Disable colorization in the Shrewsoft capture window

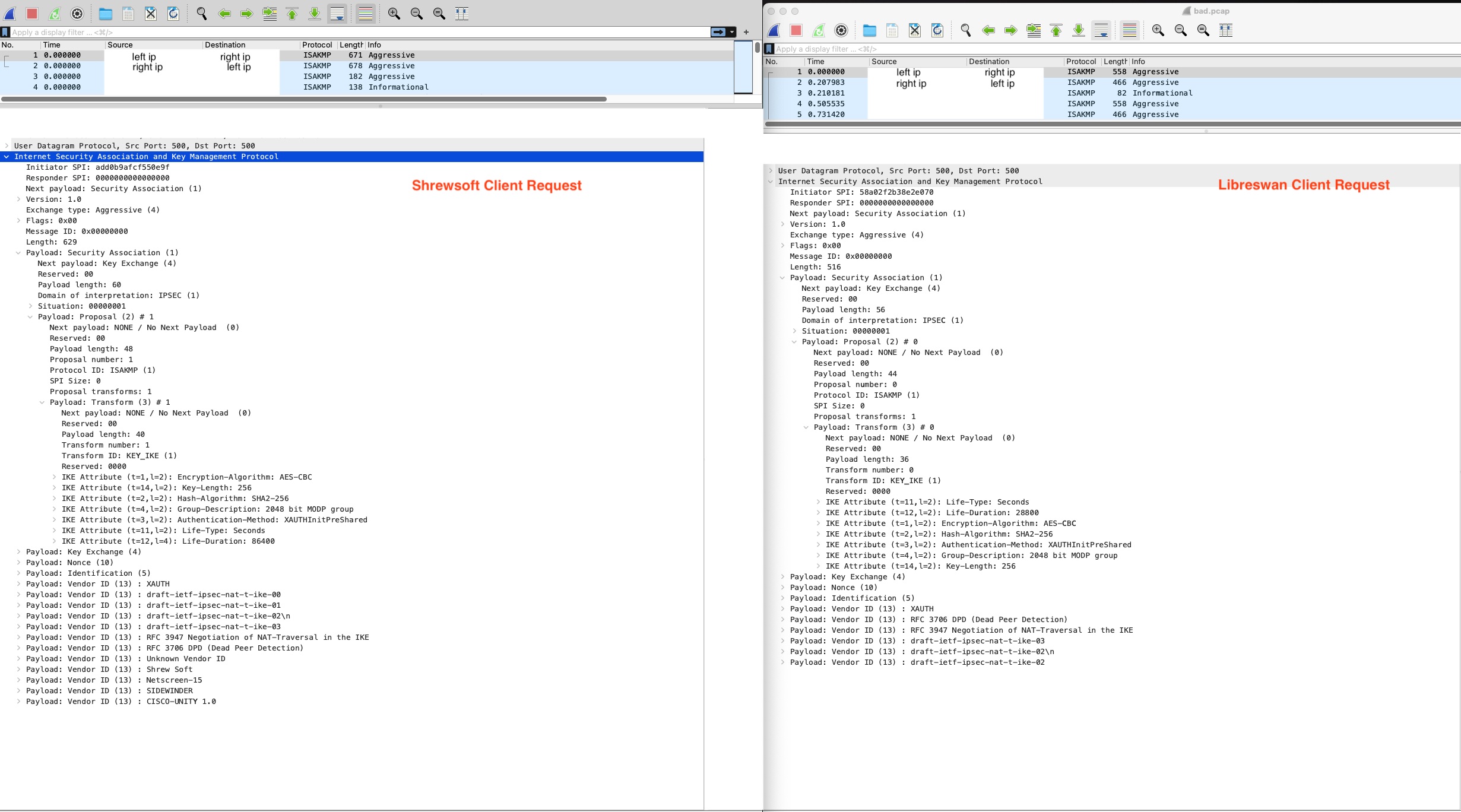(365, 13)
